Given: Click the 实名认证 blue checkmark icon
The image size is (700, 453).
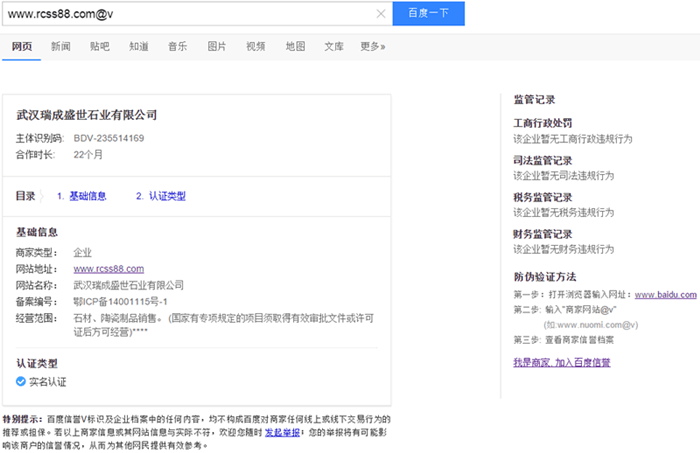Looking at the screenshot, I should (x=21, y=381).
